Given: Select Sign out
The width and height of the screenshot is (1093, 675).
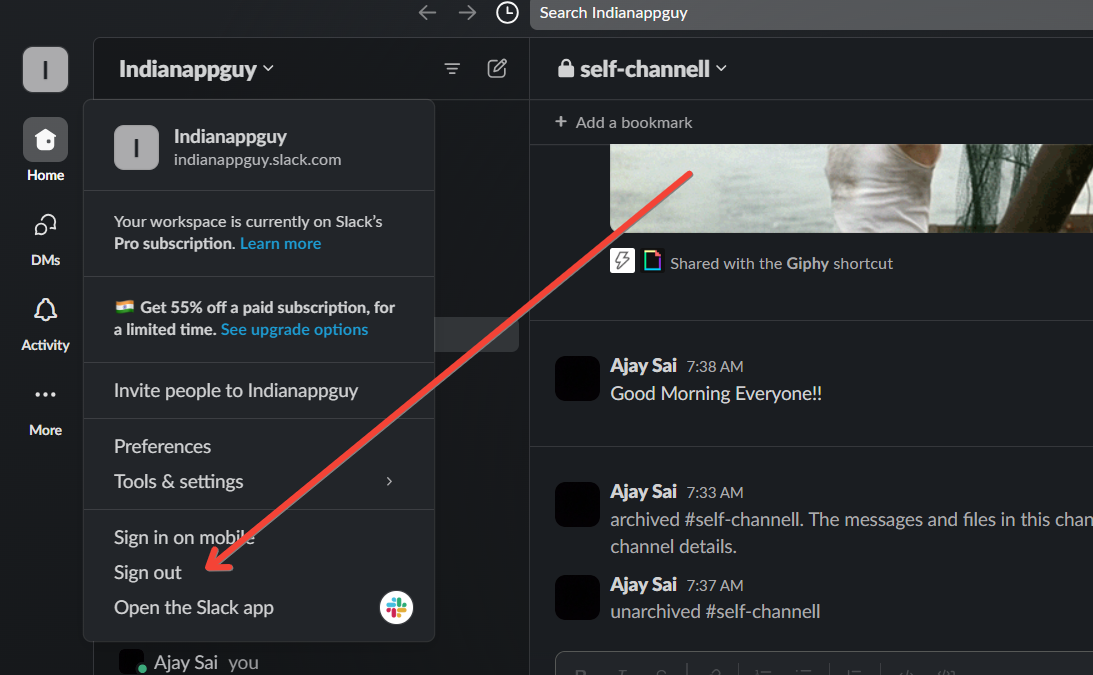Looking at the screenshot, I should click(x=259, y=572).
